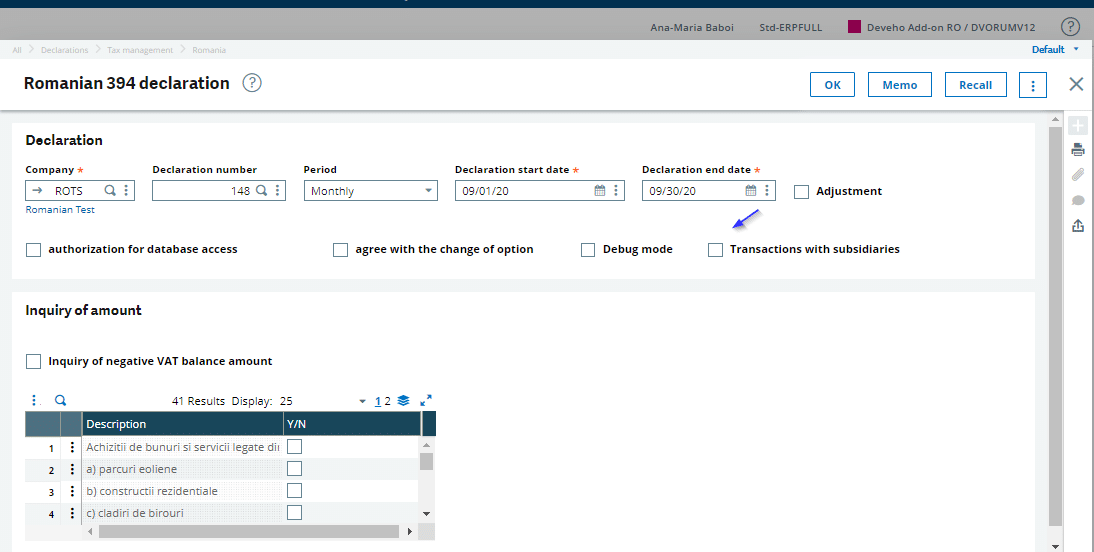Screen dimensions: 1094x552
Task: Go to grid page 1
Action: pos(377,401)
